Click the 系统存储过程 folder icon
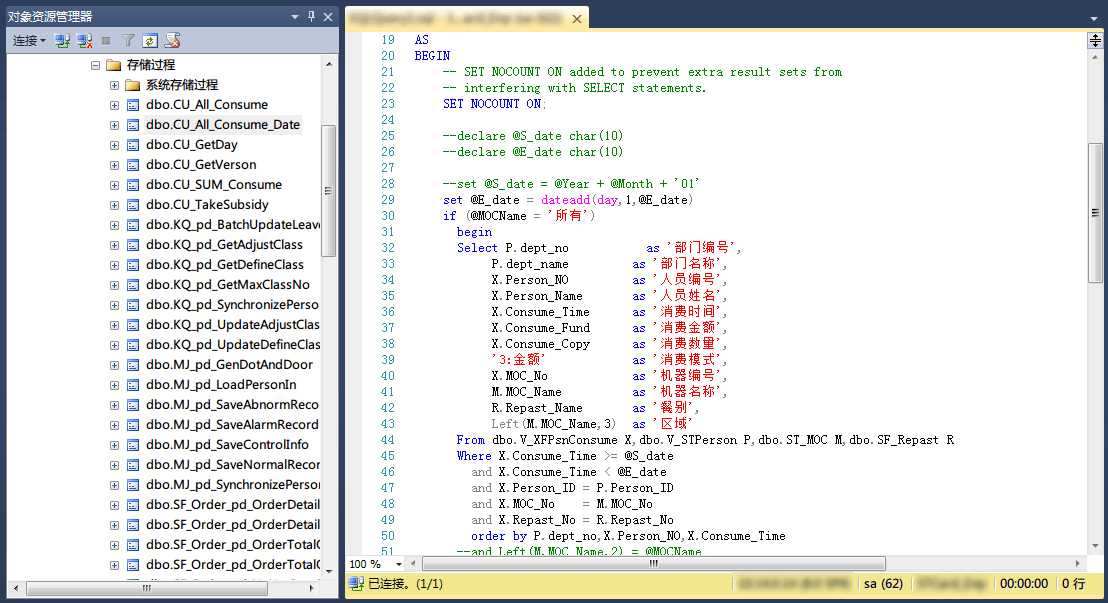This screenshot has width=1108, height=603. [x=133, y=85]
